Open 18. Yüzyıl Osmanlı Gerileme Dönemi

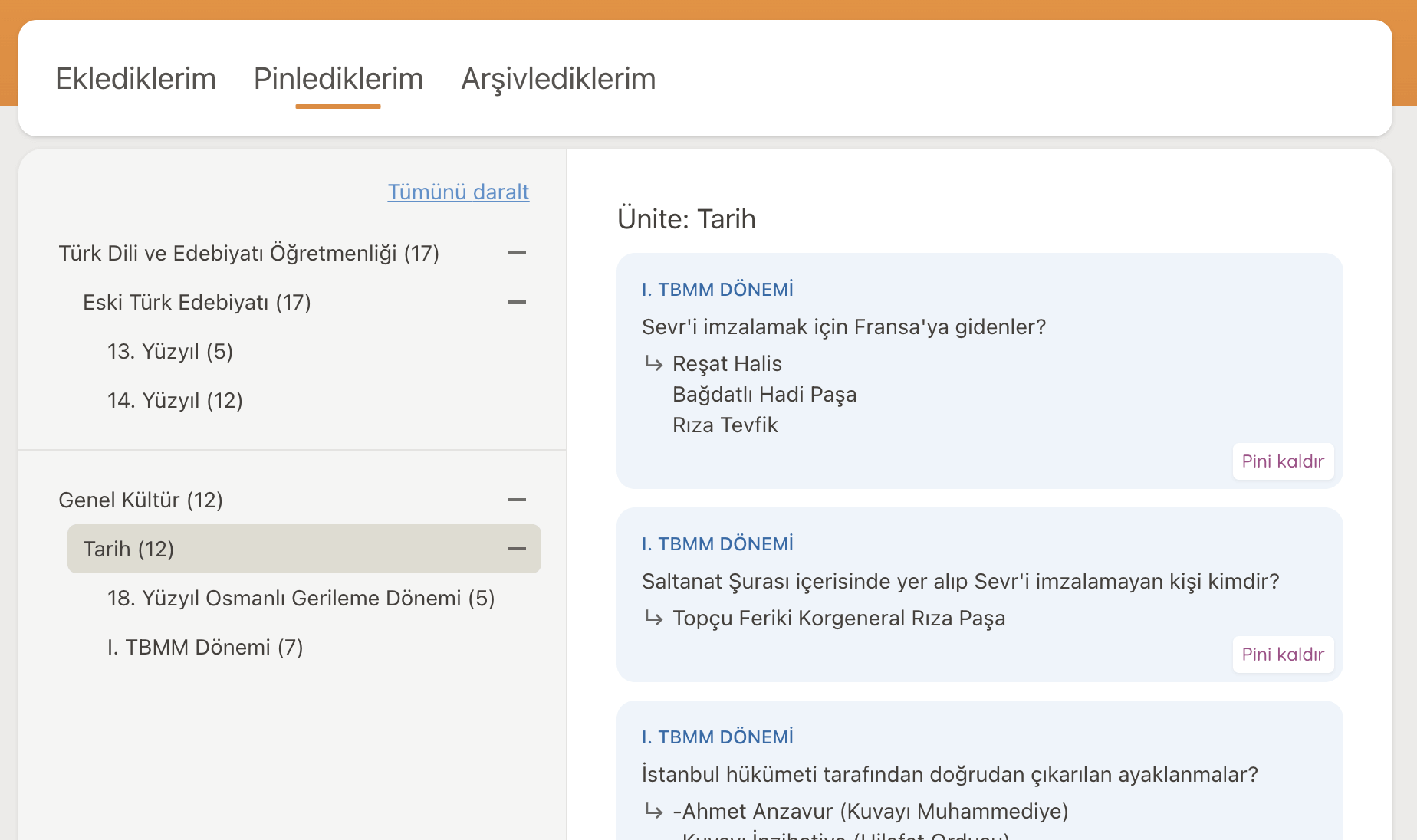click(x=301, y=598)
